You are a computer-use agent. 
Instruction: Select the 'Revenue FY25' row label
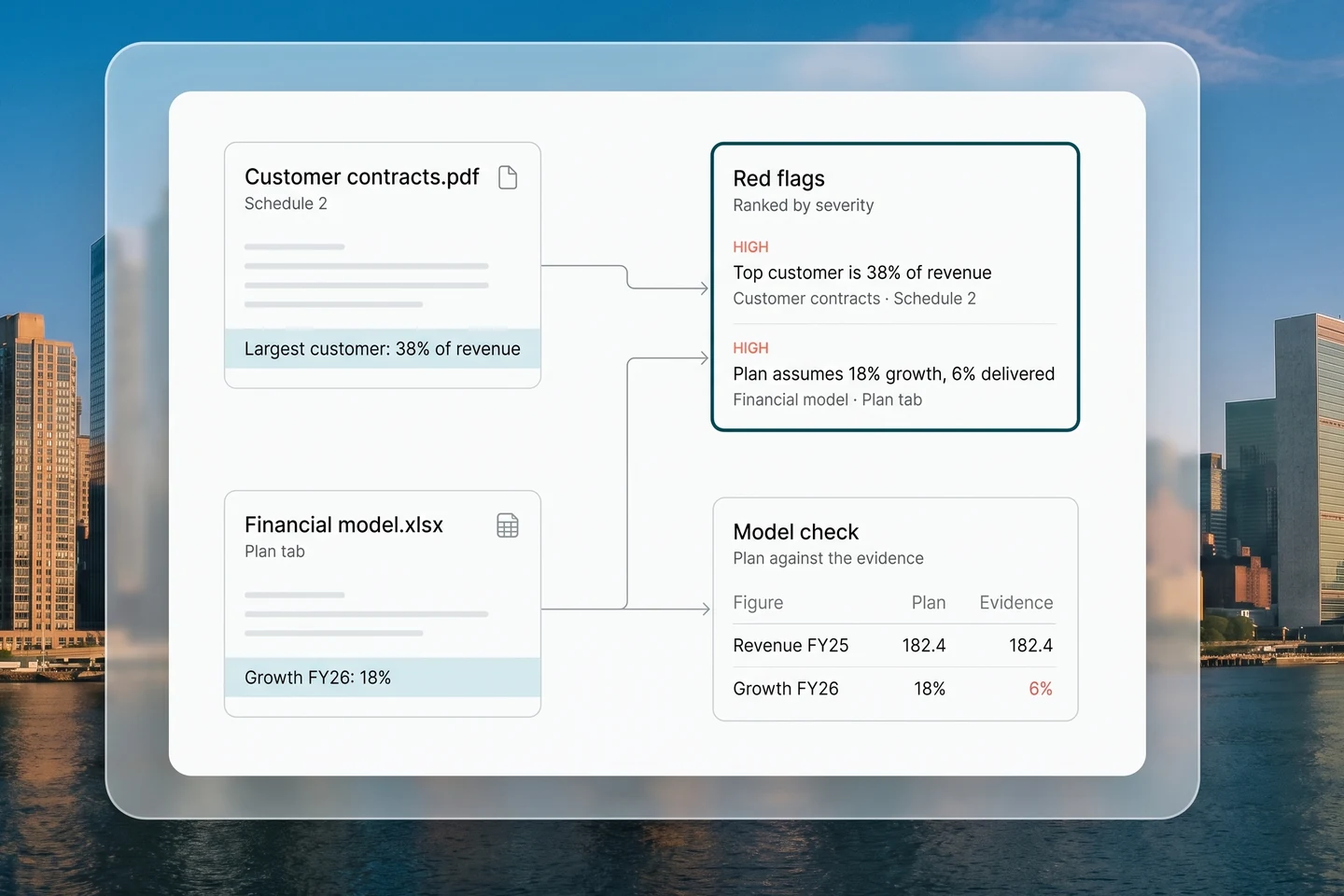(791, 646)
